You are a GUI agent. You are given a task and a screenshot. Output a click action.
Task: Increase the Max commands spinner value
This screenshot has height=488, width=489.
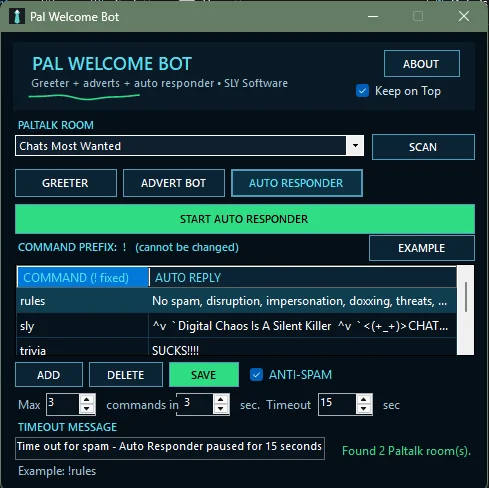pos(87,400)
